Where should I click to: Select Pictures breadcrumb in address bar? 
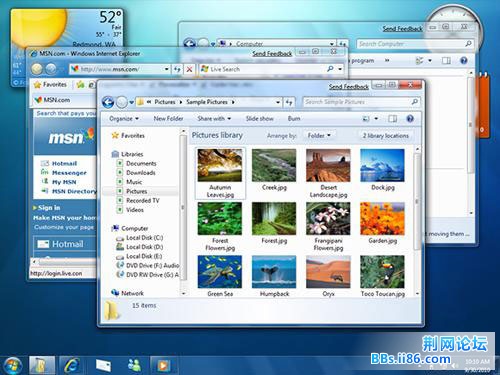(165, 102)
